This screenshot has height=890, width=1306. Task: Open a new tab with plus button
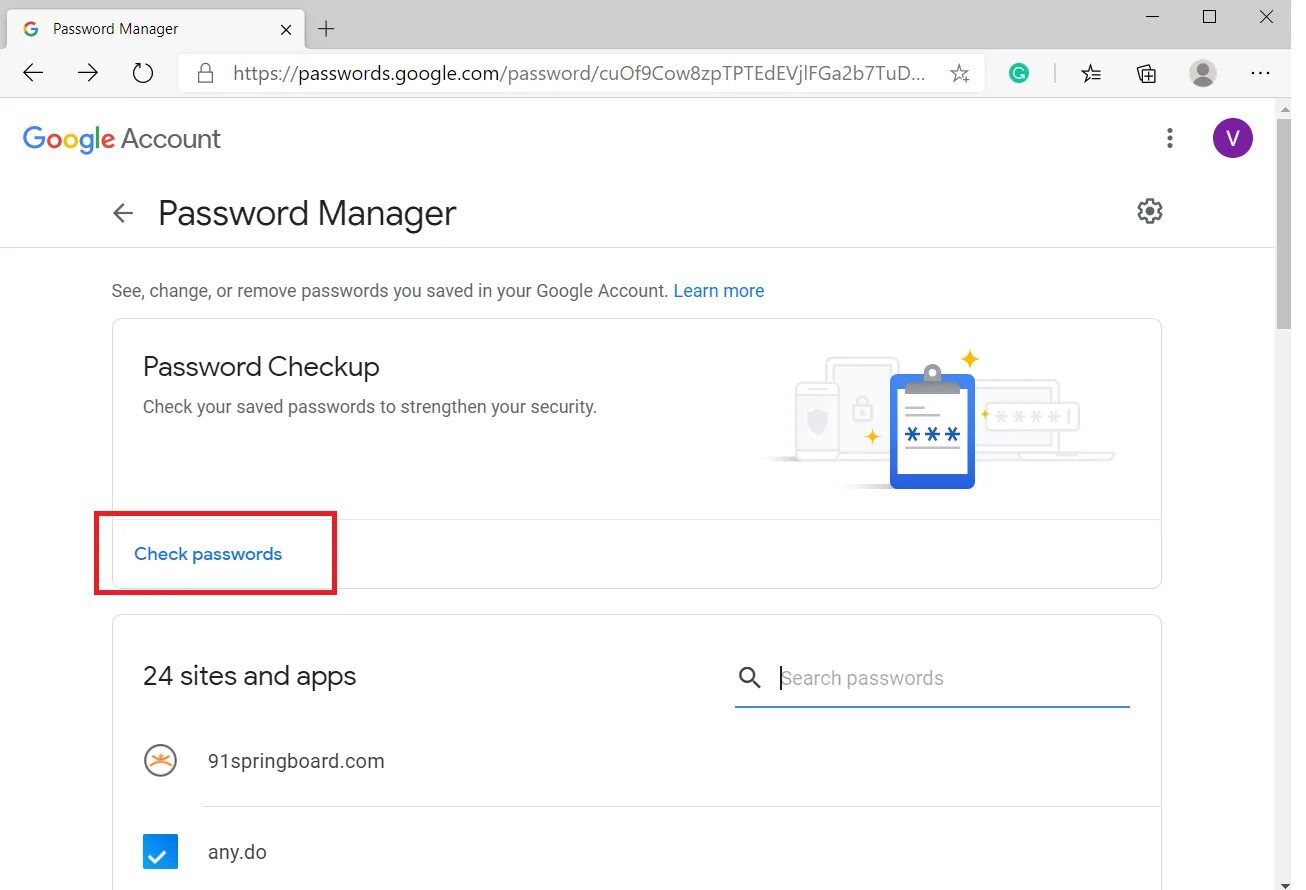tap(326, 29)
